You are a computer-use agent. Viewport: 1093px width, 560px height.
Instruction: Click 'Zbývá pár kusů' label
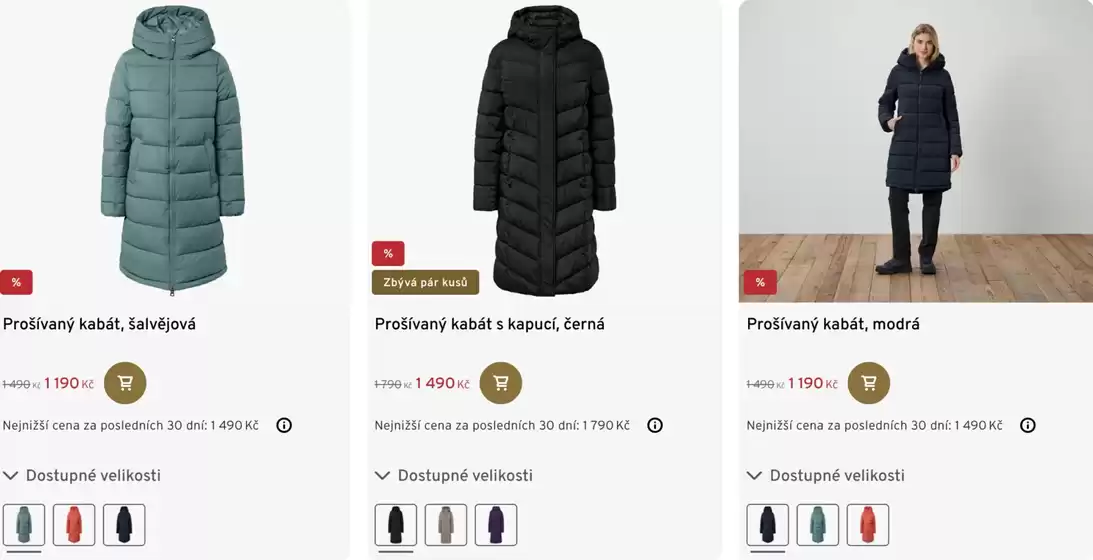tap(425, 283)
